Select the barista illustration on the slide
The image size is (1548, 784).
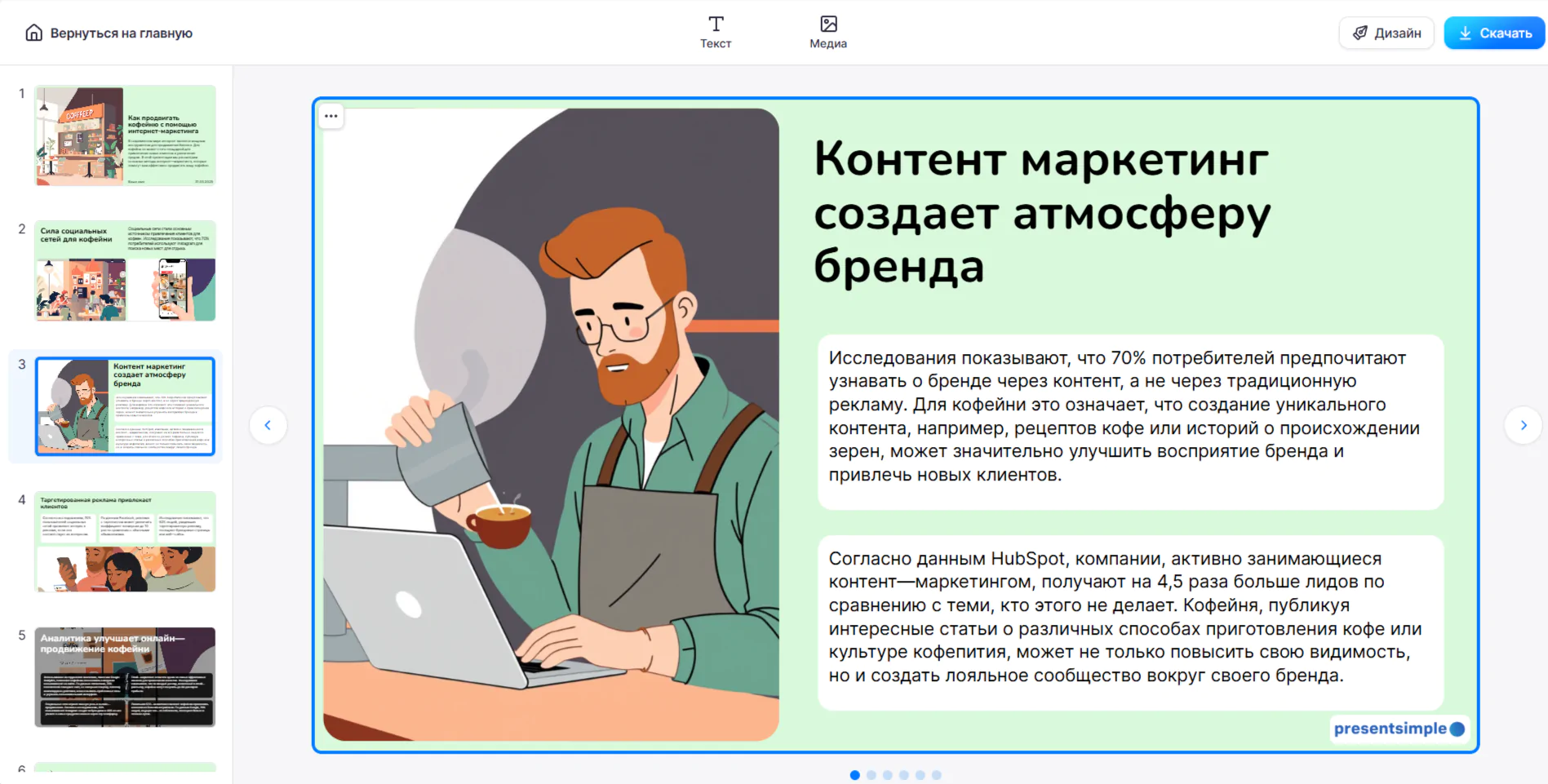click(x=551, y=424)
